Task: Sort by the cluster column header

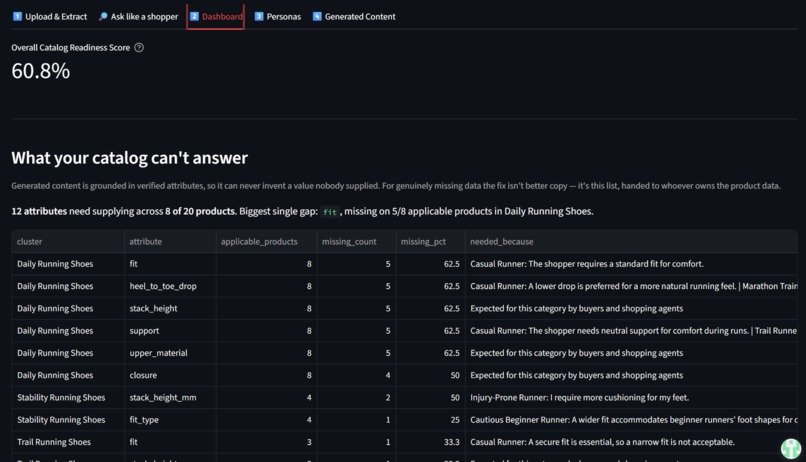Action: point(68,242)
